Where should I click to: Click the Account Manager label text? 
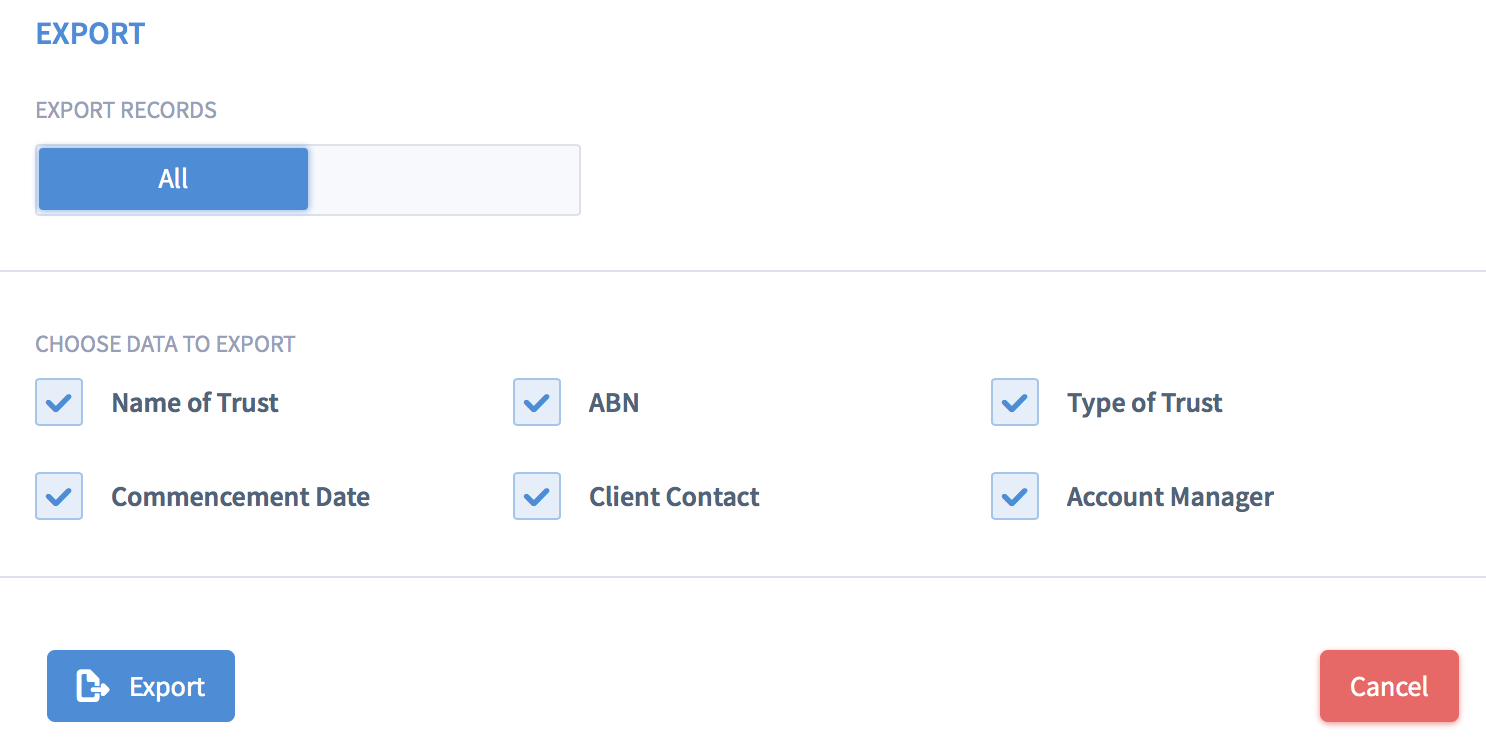pos(1170,497)
